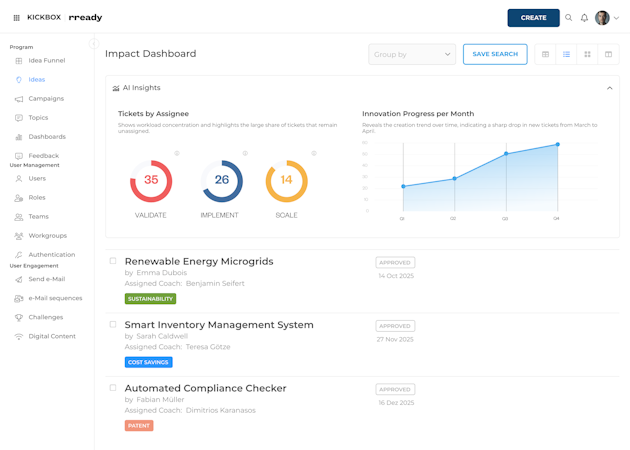Click the Idea Funnel table icon
The width and height of the screenshot is (630, 450).
[x=18, y=61]
